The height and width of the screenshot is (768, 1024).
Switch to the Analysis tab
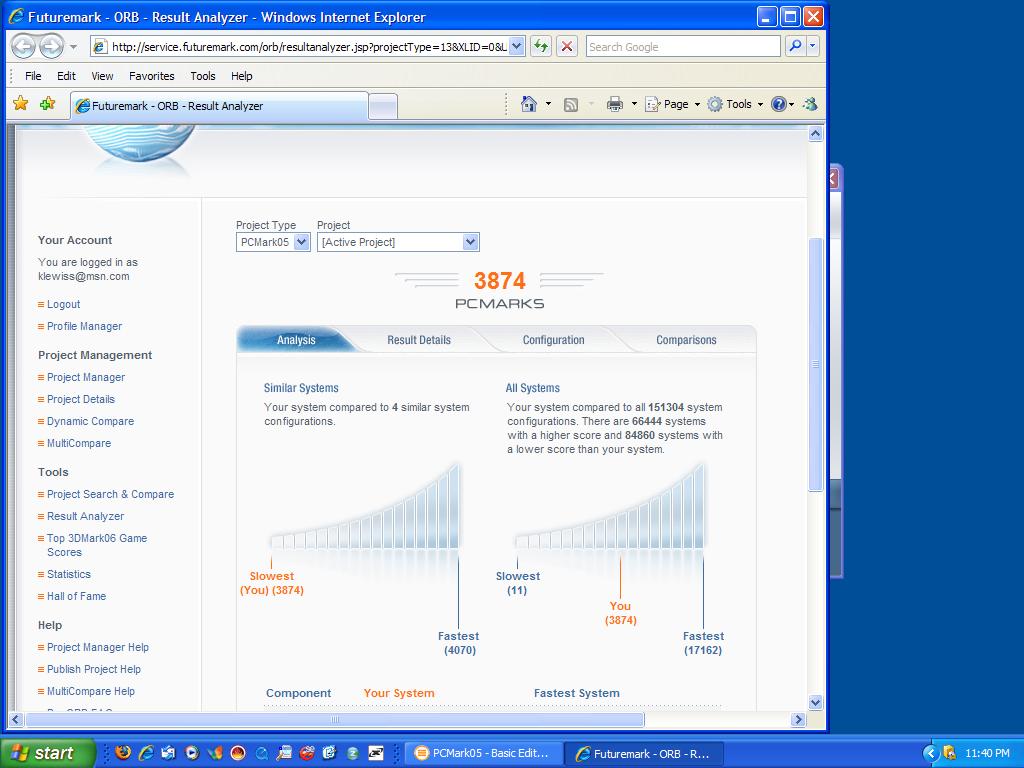pyautogui.click(x=296, y=340)
